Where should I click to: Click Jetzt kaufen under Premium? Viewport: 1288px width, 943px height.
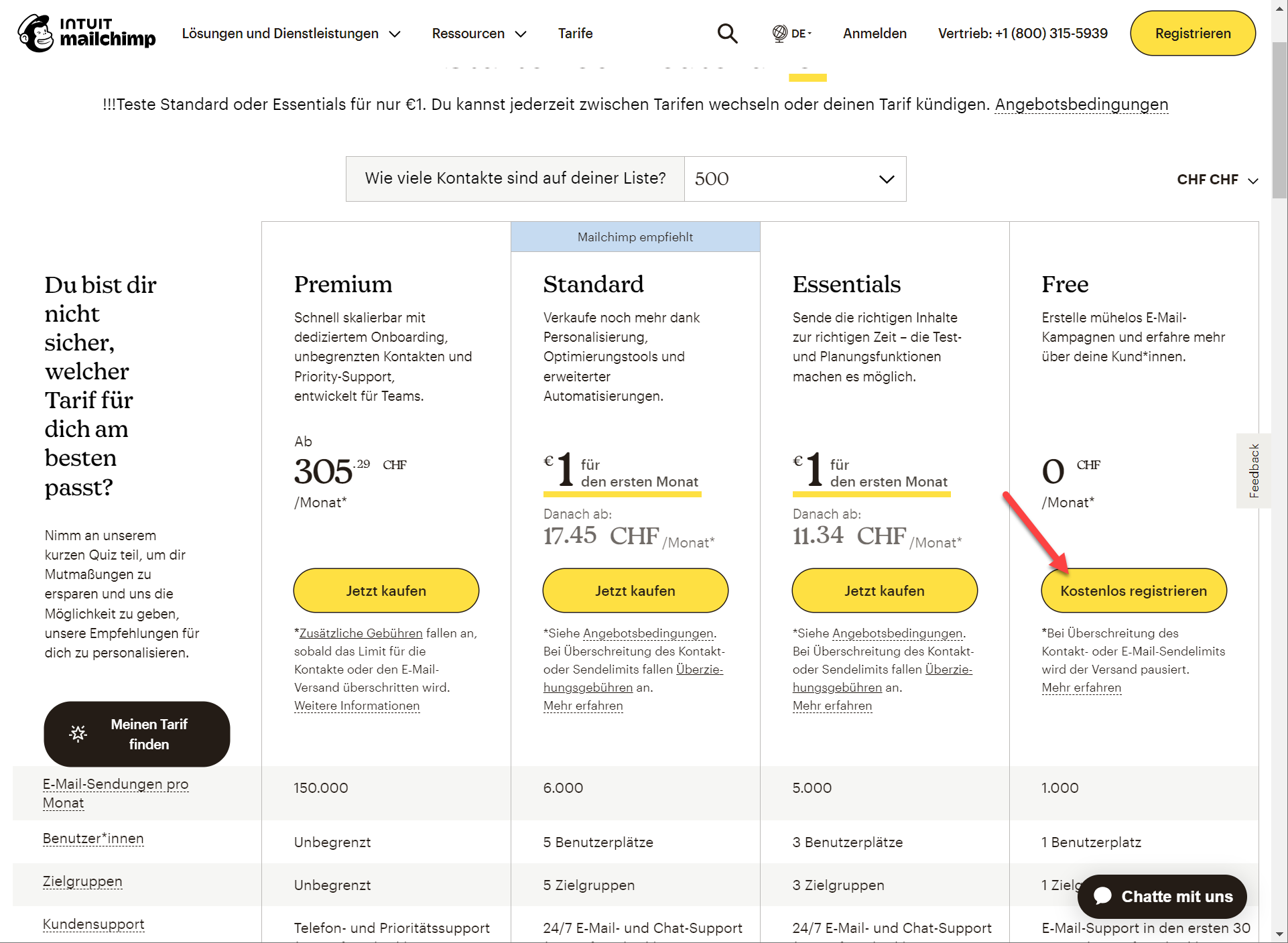386,591
